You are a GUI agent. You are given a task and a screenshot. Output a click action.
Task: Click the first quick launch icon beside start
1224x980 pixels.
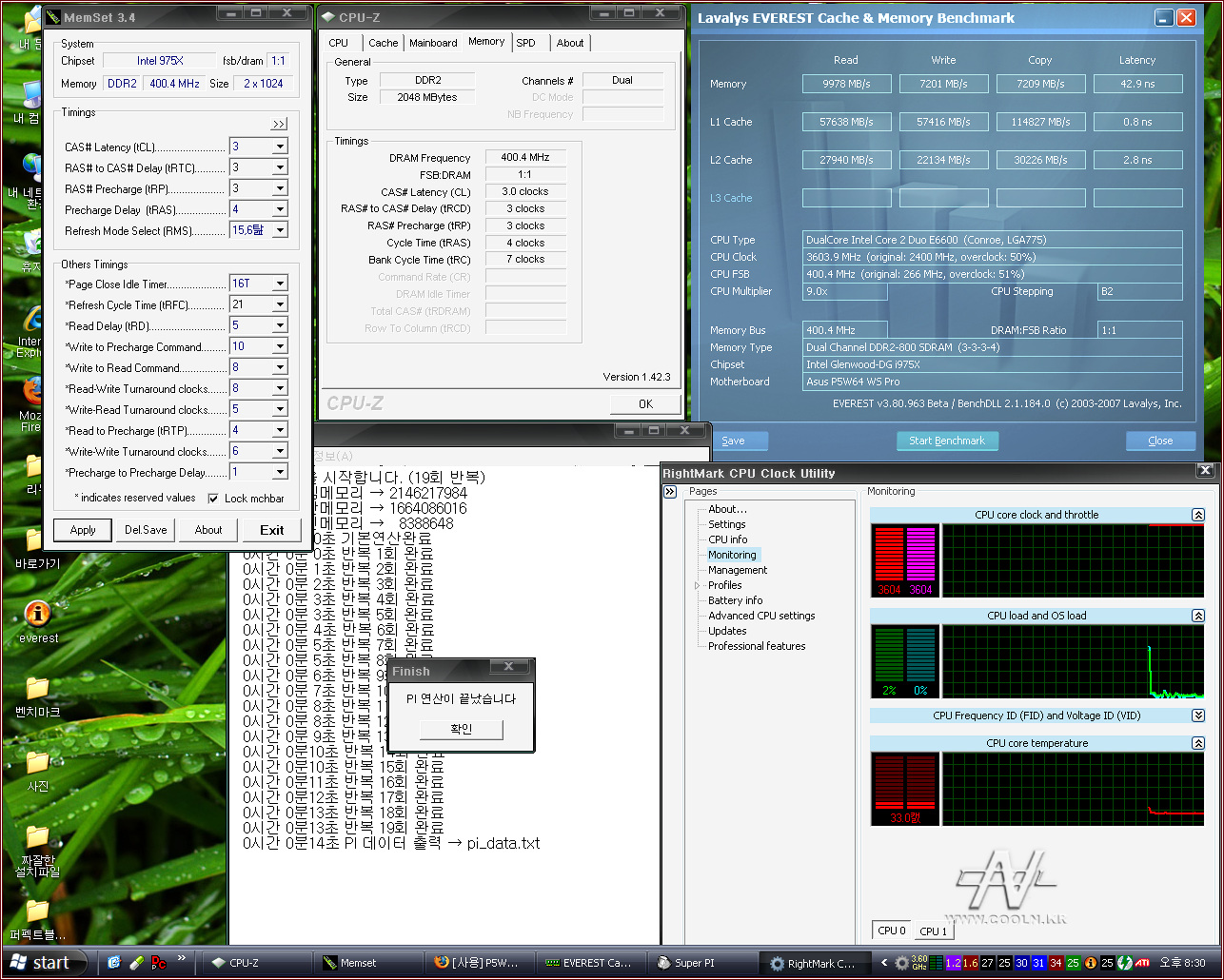(x=115, y=962)
